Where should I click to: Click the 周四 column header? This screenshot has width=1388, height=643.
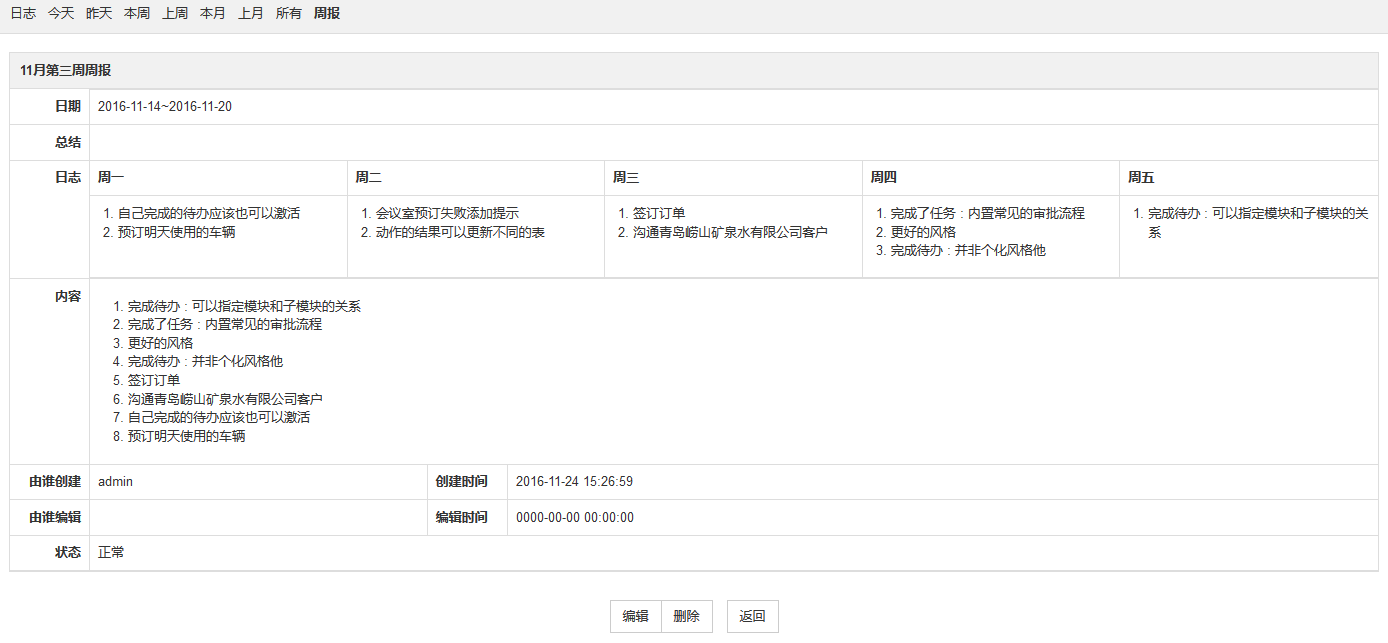883,178
